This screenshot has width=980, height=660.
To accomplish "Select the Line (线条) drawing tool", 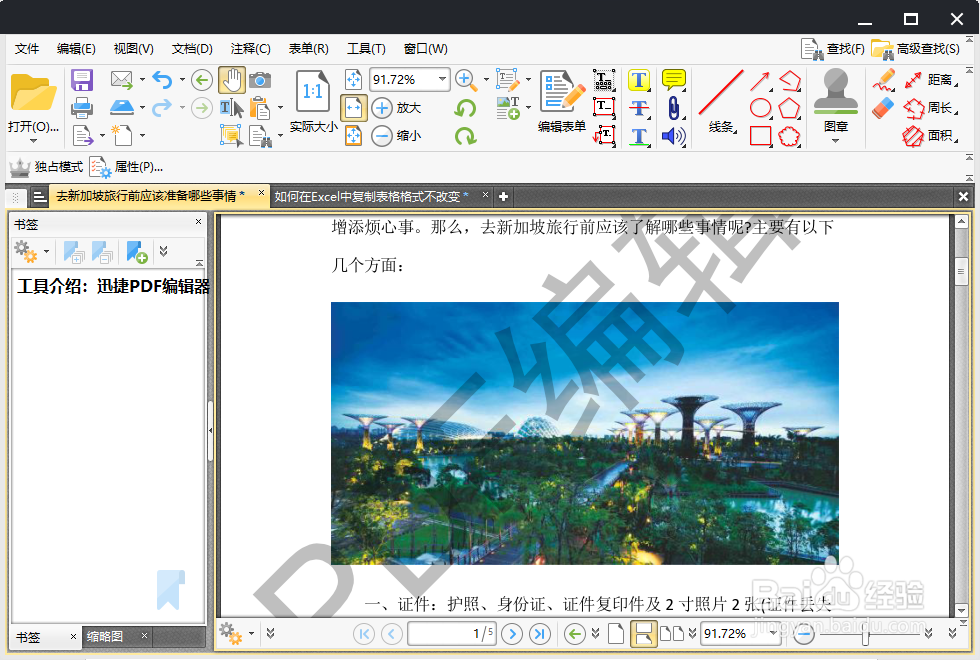I will [x=721, y=101].
